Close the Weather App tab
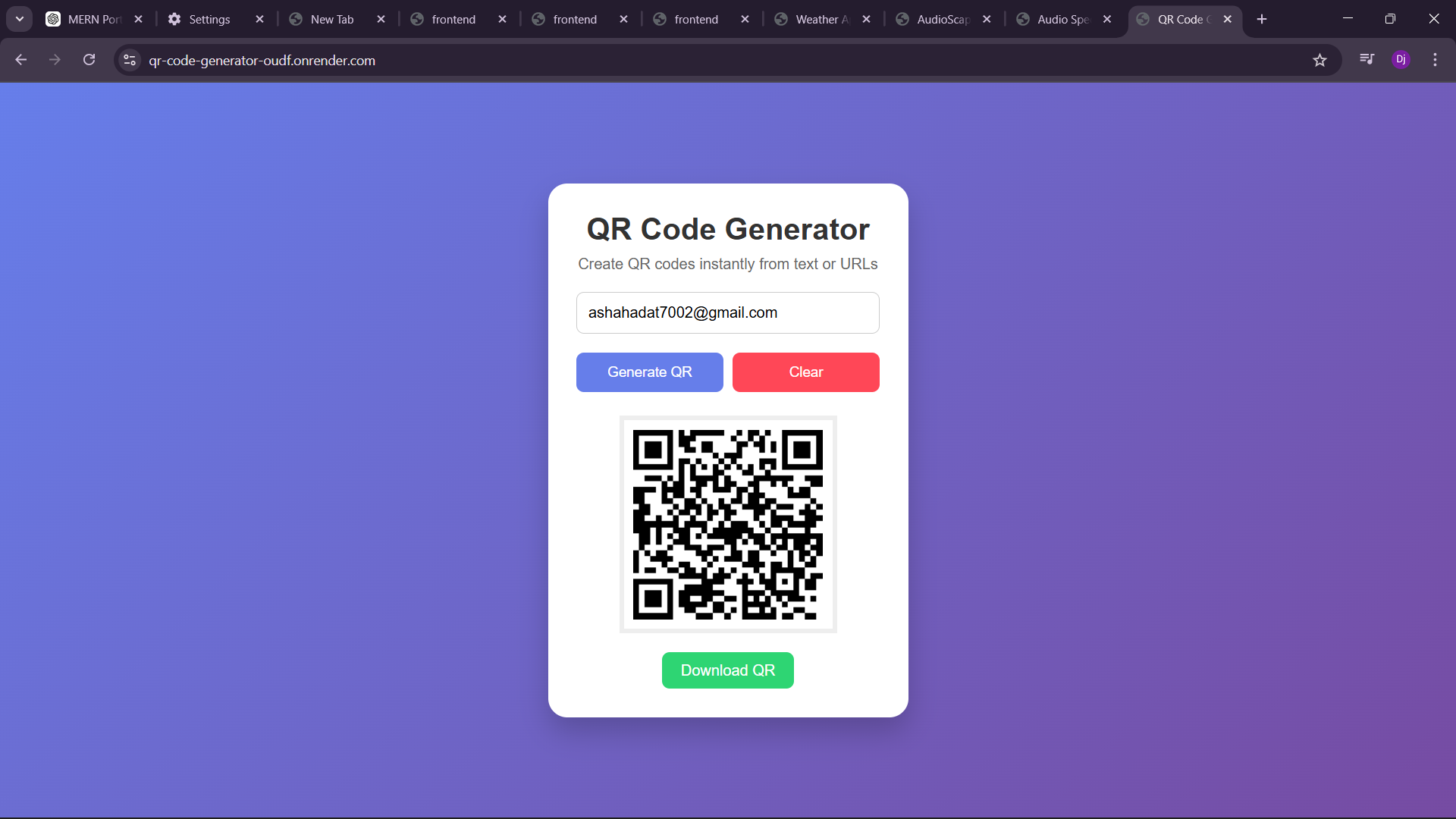 pyautogui.click(x=866, y=19)
